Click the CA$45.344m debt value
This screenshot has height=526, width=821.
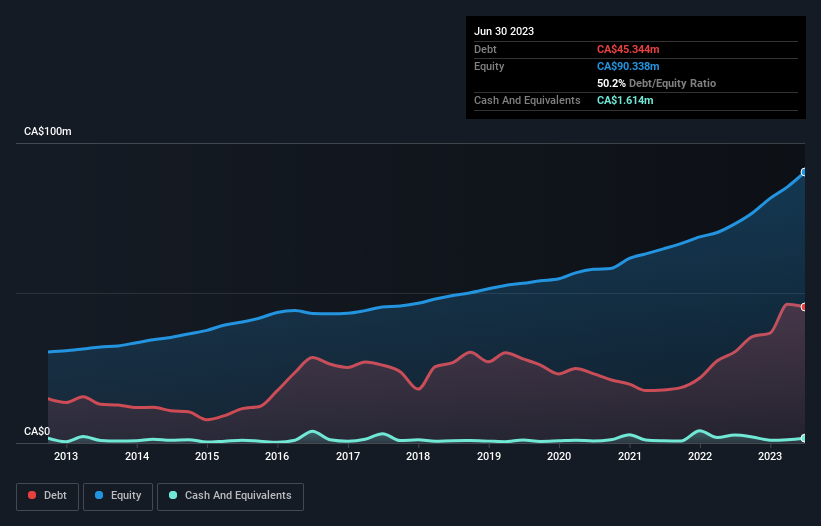pyautogui.click(x=628, y=49)
